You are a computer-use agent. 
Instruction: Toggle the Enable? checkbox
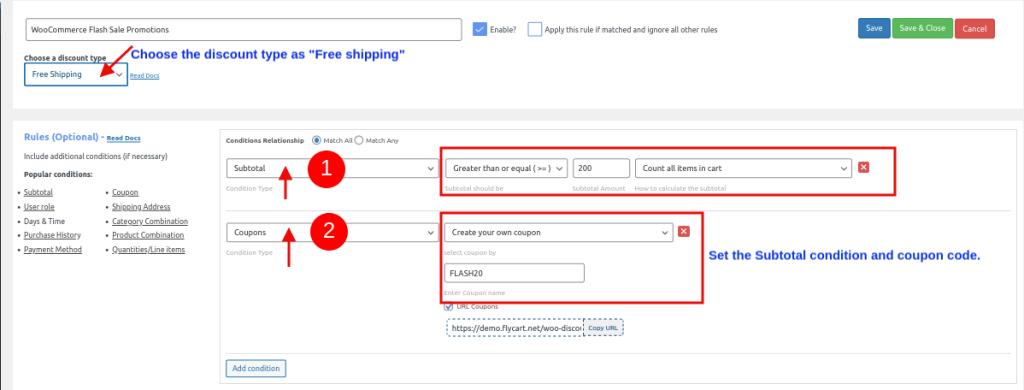[x=480, y=29]
